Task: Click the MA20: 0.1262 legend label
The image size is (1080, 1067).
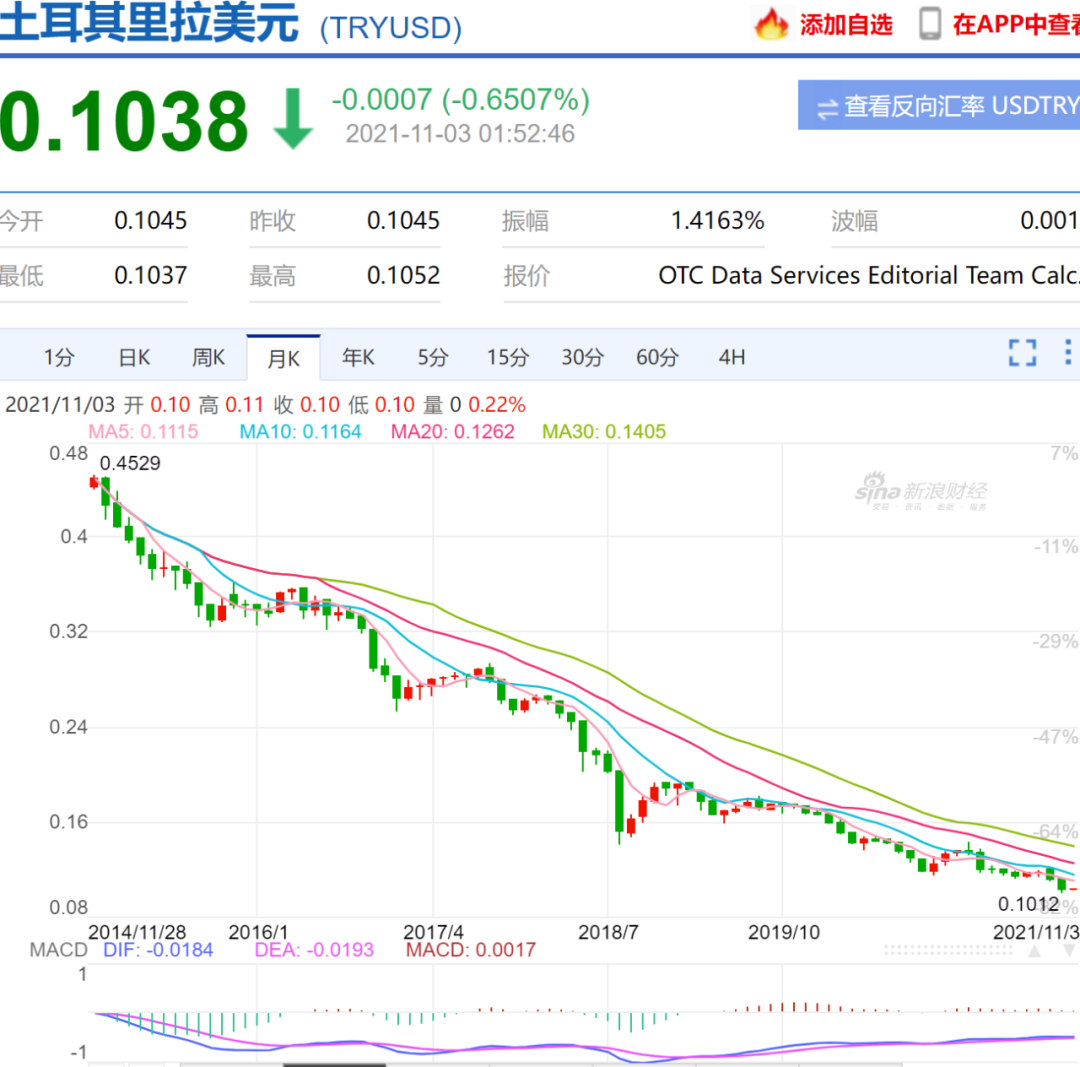Action: point(453,432)
